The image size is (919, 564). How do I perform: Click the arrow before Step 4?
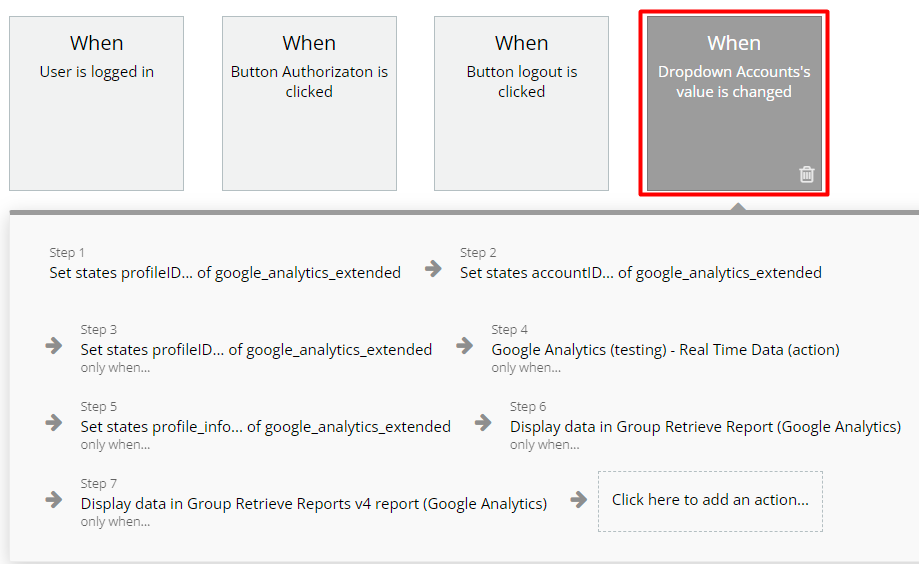pos(465,345)
